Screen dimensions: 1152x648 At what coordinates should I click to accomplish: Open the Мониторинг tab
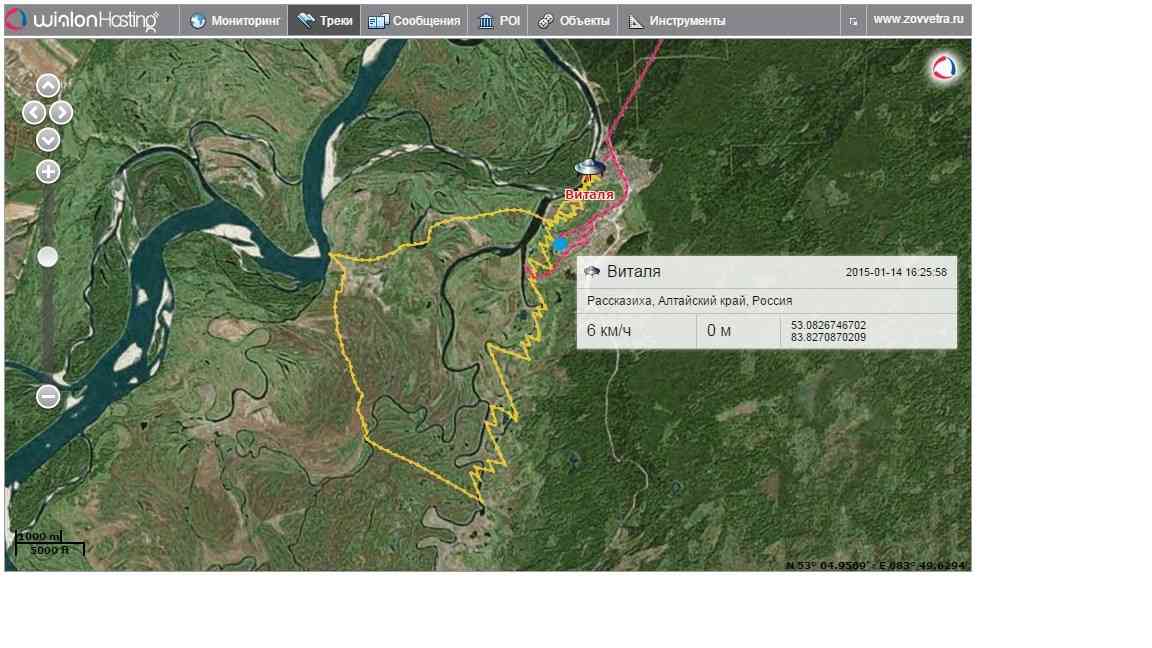(235, 21)
